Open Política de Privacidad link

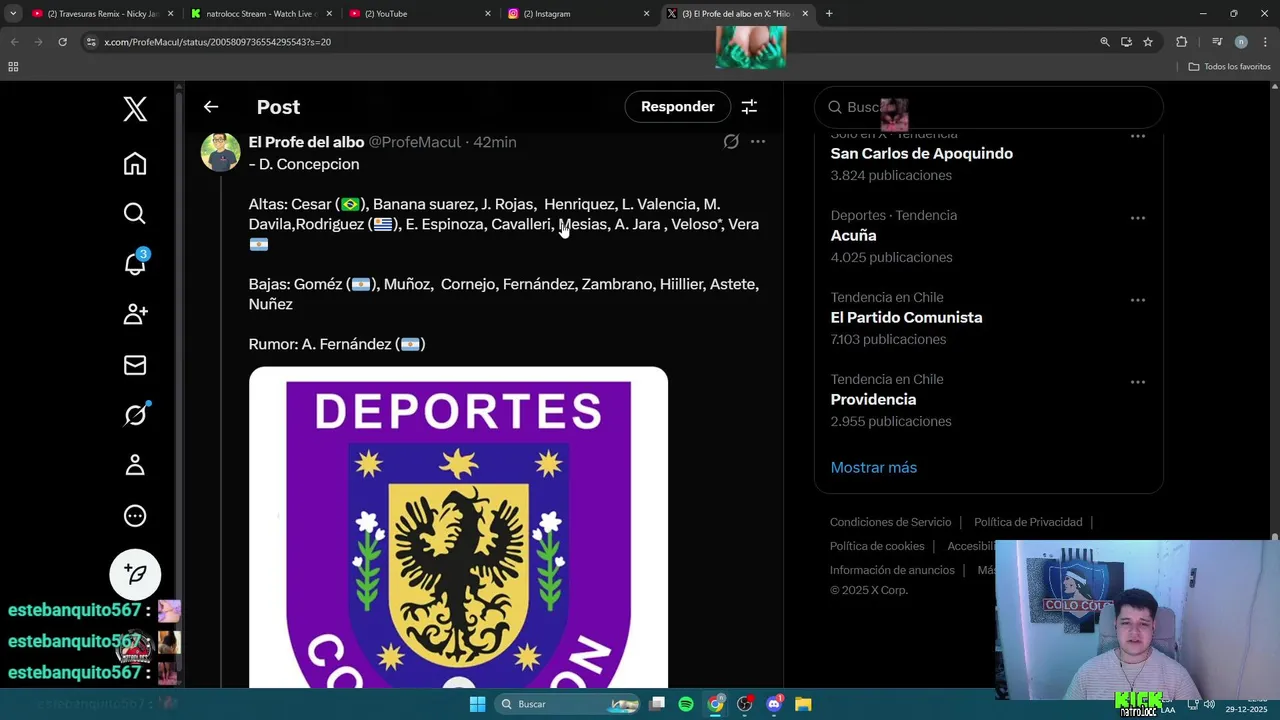(1028, 522)
